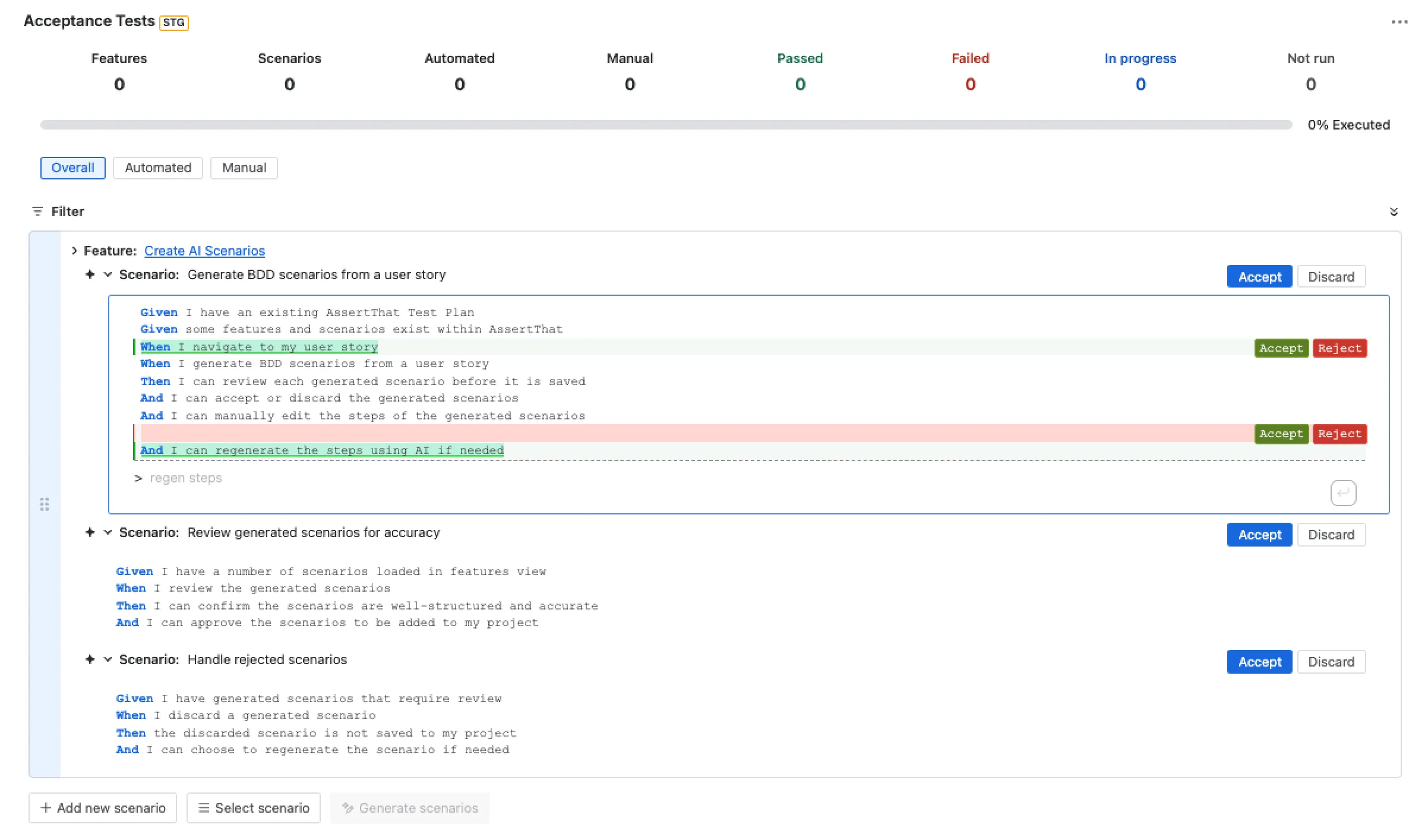Discard the Review generated scenarios scenario
The image size is (1428, 840).
[x=1331, y=535]
